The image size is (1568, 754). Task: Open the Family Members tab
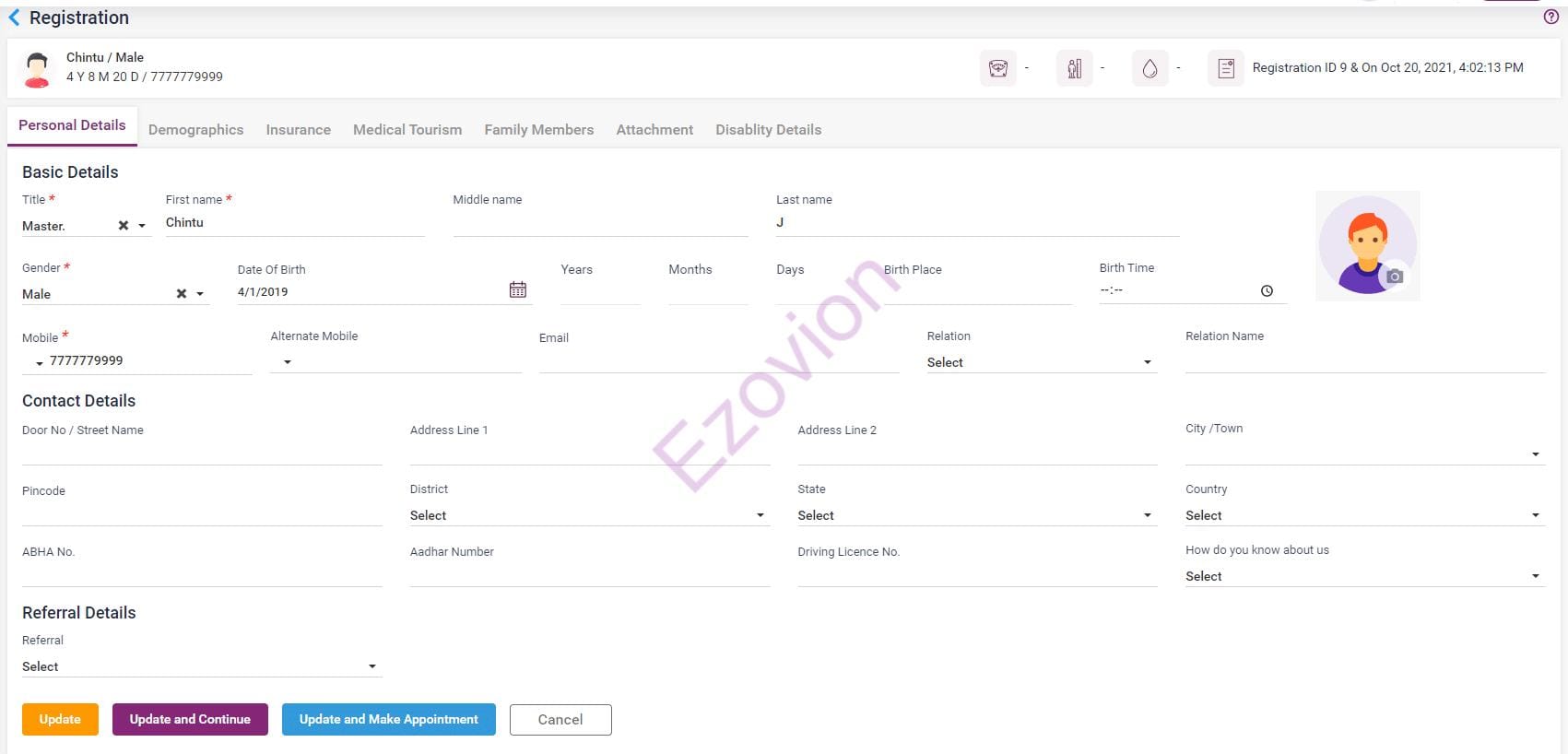coord(538,130)
